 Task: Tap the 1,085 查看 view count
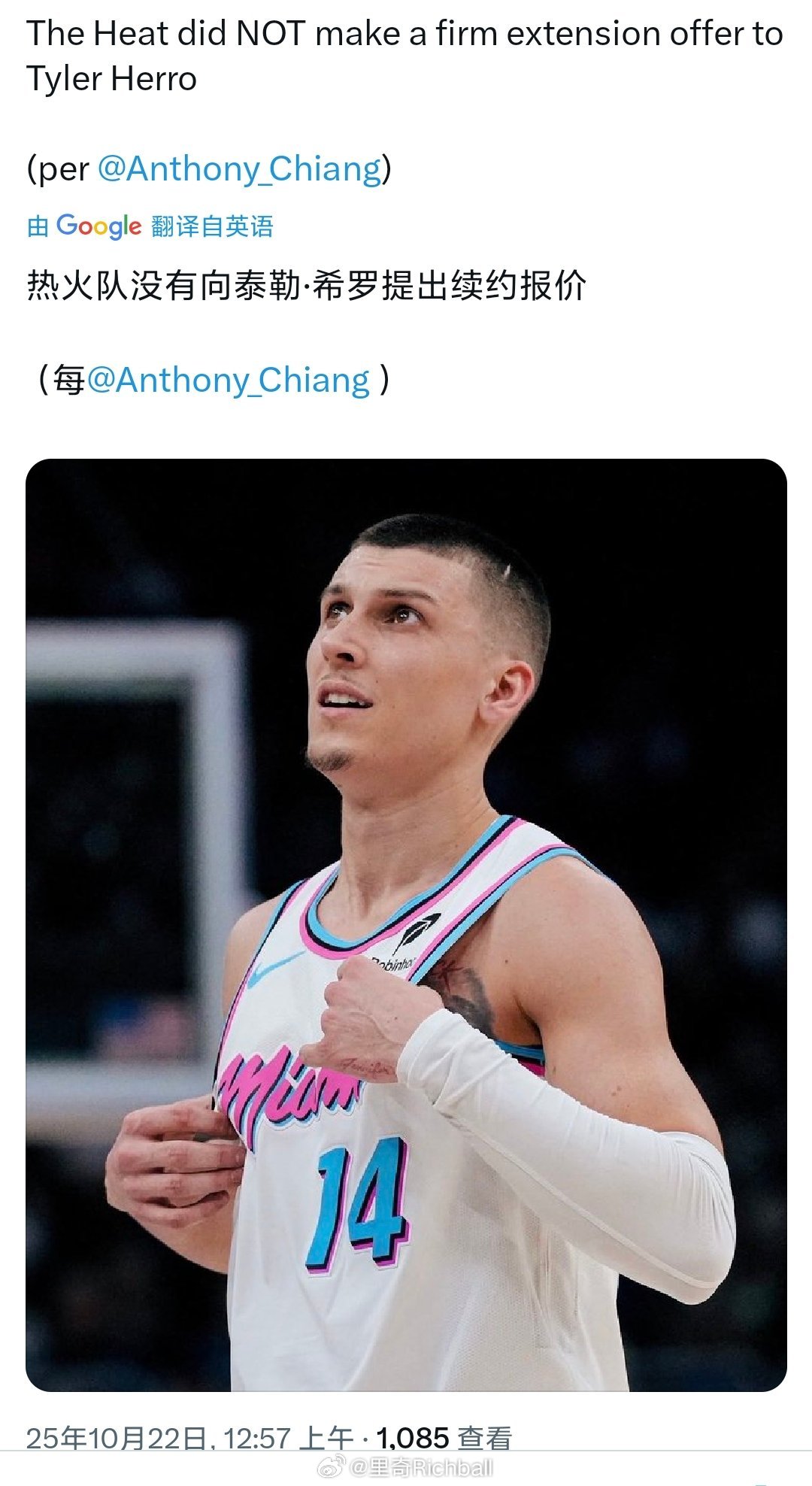[x=444, y=1437]
